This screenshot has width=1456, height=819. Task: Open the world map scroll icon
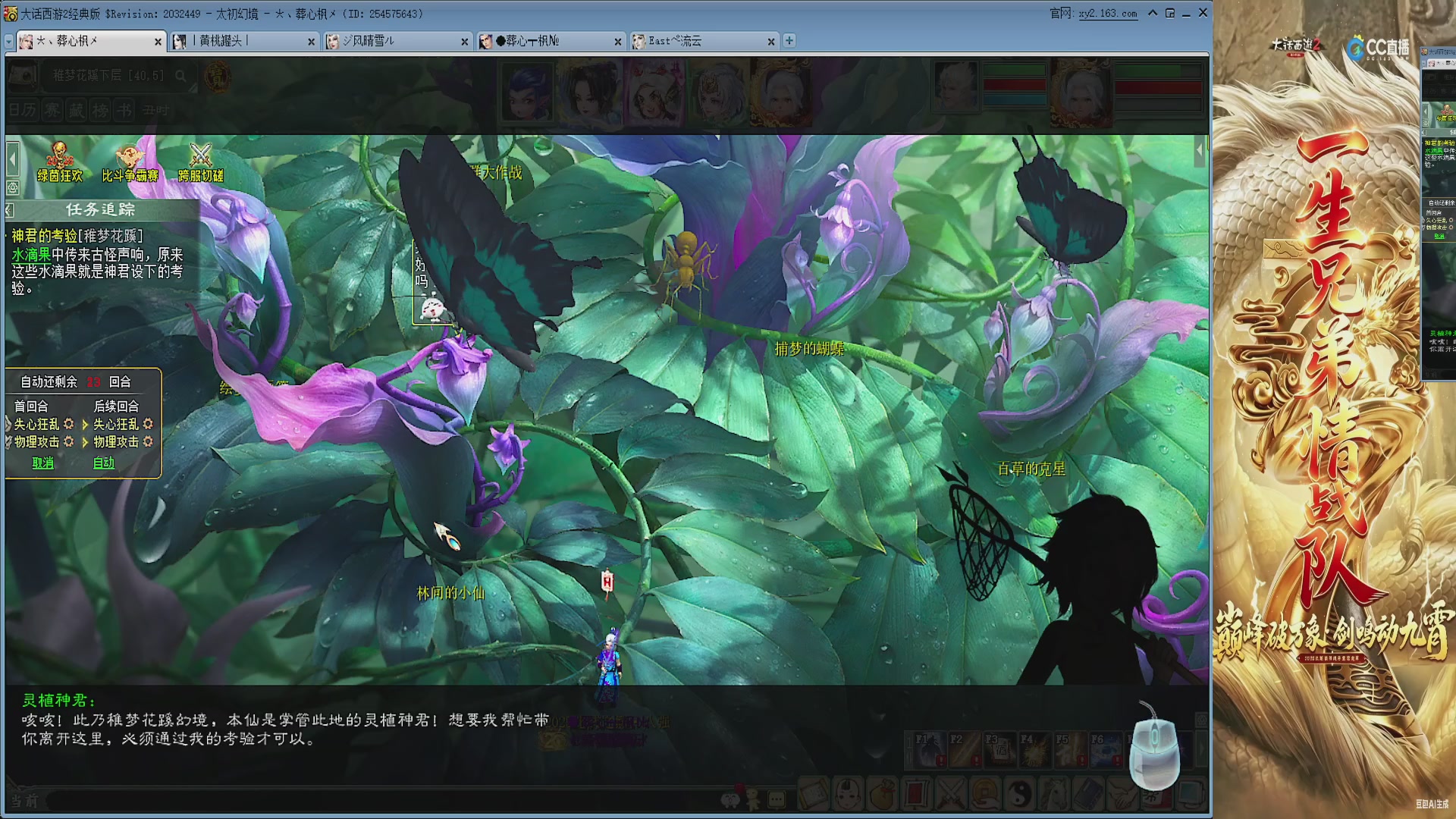(x=23, y=75)
